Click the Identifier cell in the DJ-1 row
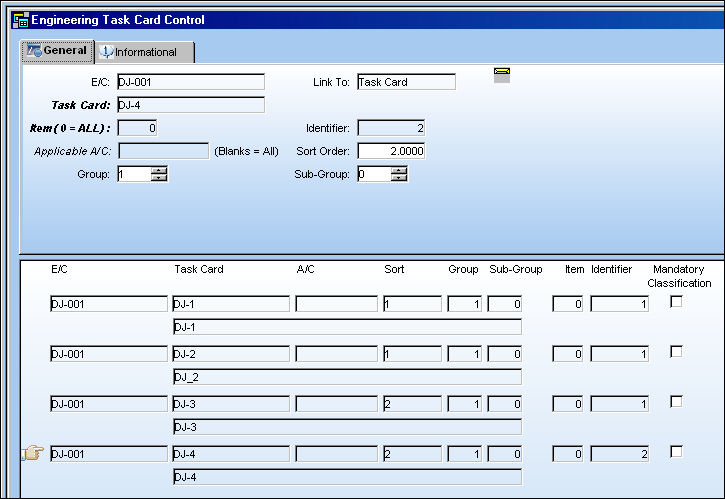 (x=620, y=304)
